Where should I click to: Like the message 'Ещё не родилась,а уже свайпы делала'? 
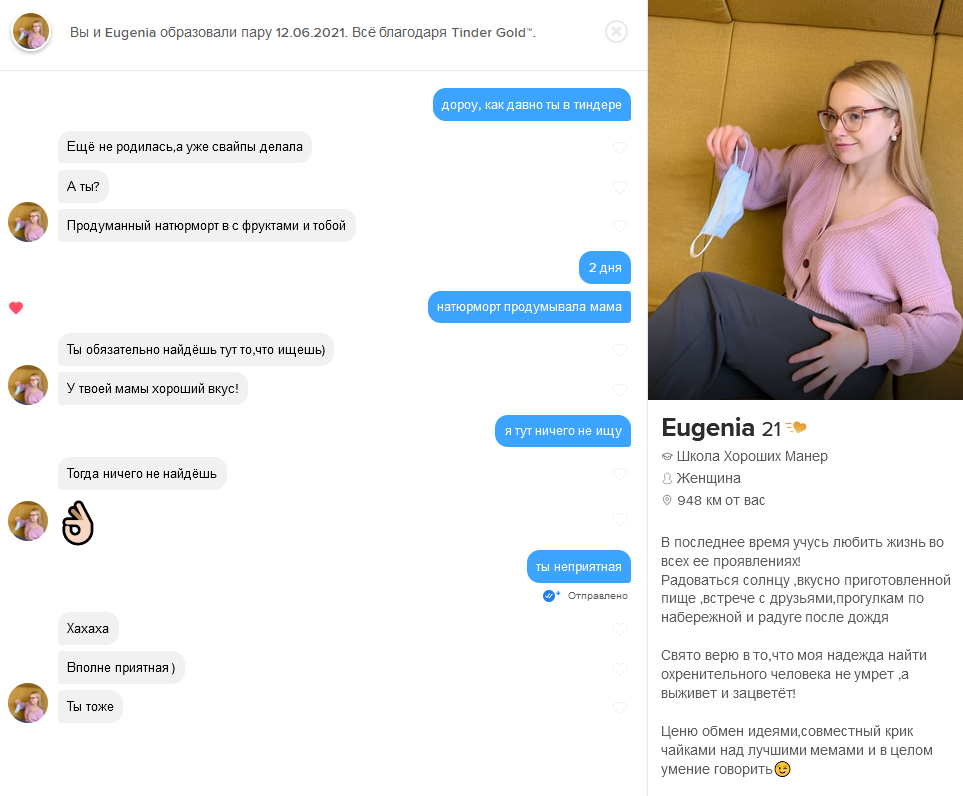tap(620, 148)
